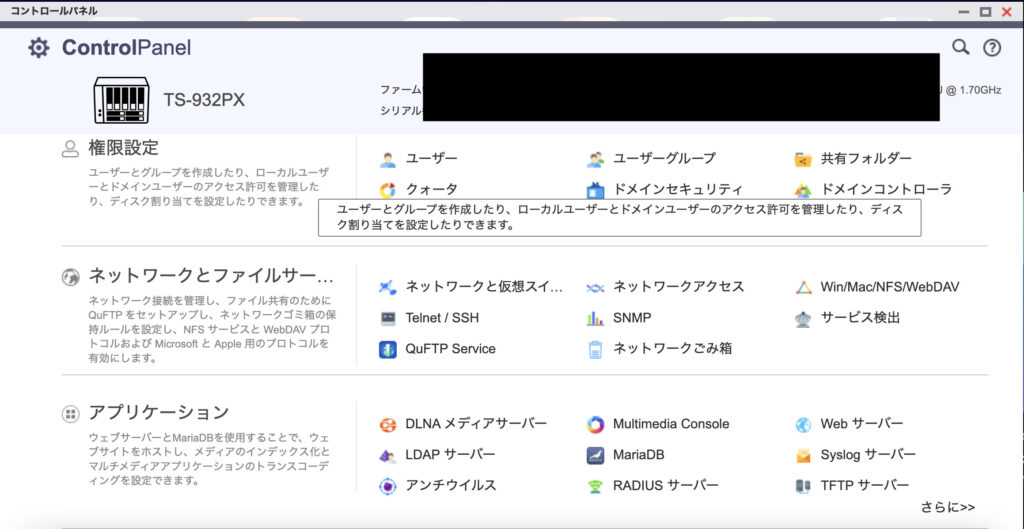Open the Syslog サーバー icon
Viewport: 1024px width, 529px height.
[x=803, y=455]
